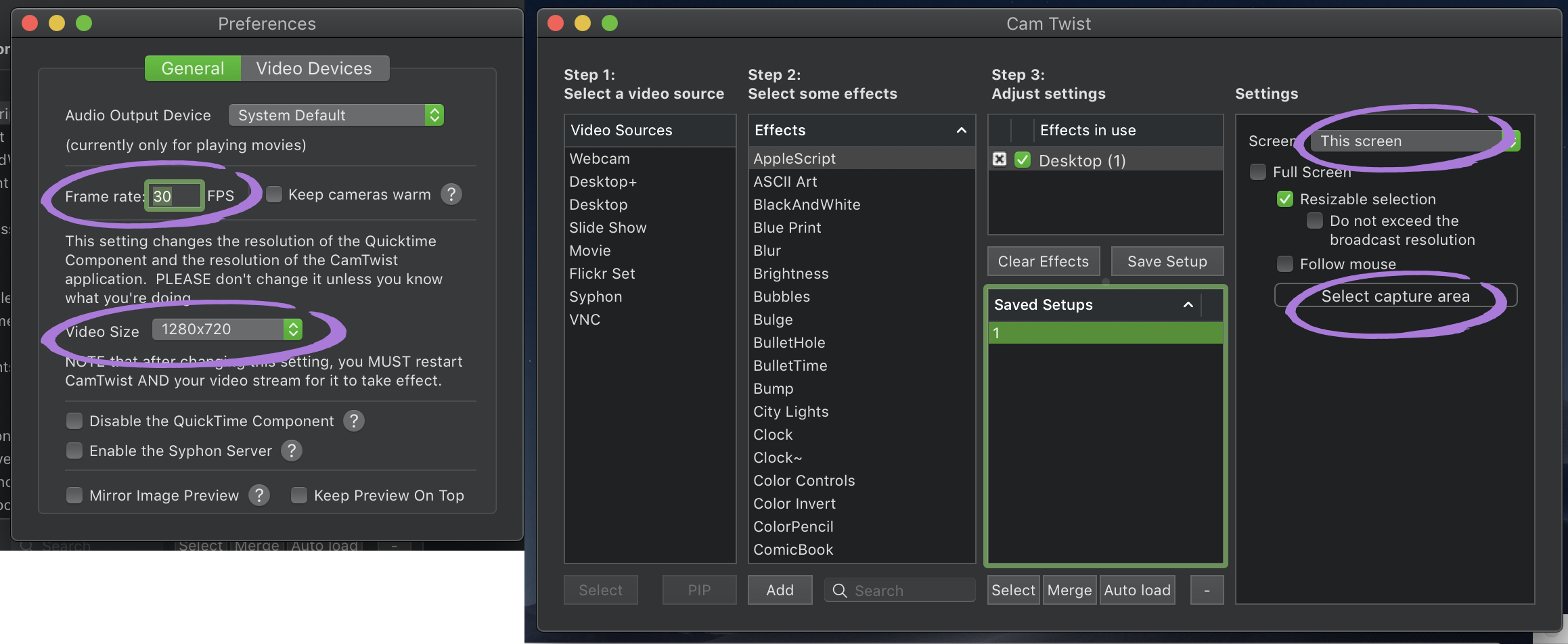Check Disable the QuickTime Component

[x=74, y=421]
